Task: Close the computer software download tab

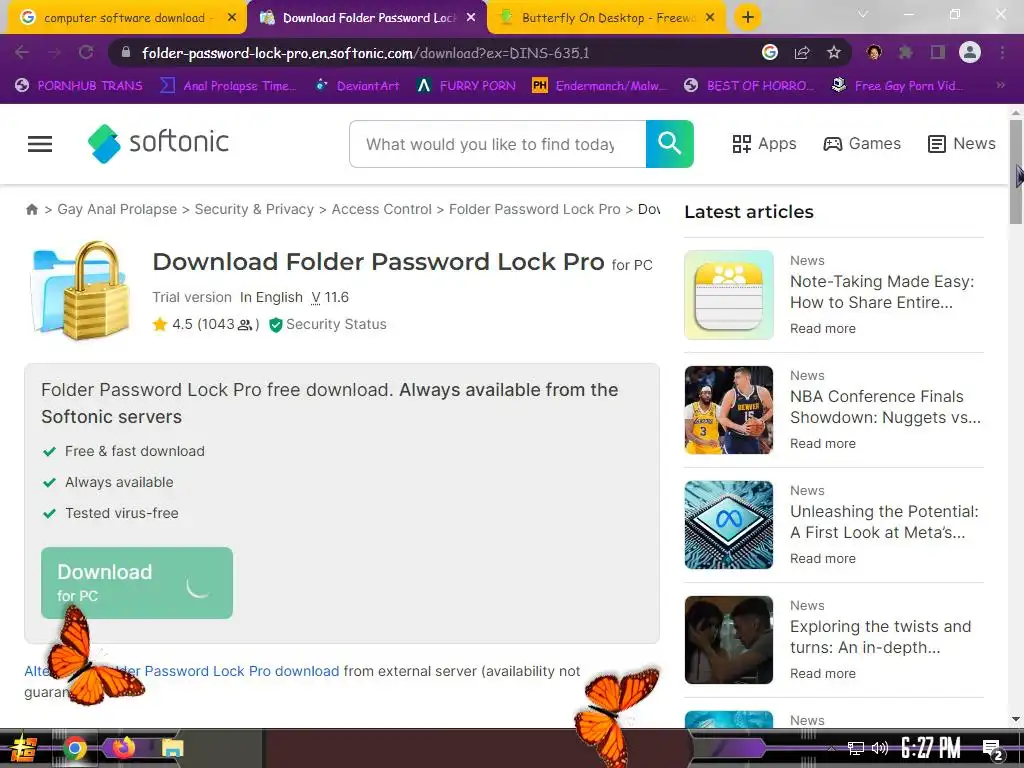Action: tap(232, 18)
